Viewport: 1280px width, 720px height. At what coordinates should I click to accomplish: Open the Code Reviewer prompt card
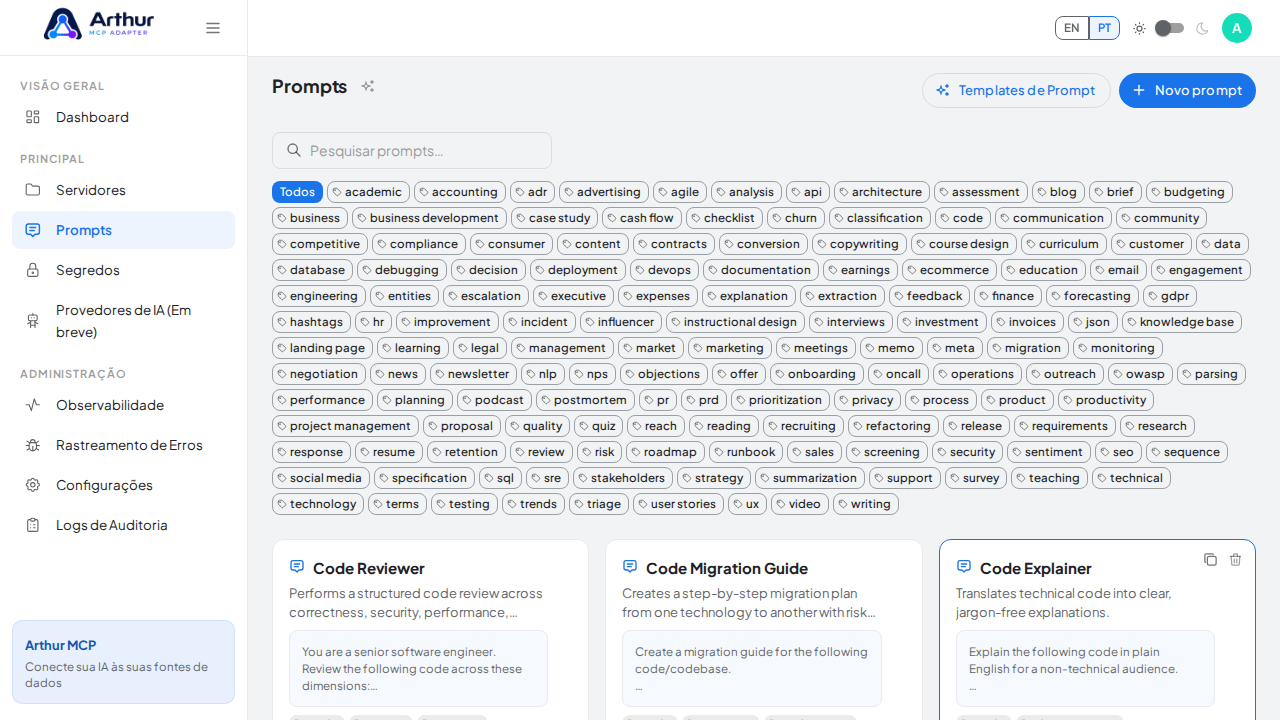pyautogui.click(x=430, y=630)
